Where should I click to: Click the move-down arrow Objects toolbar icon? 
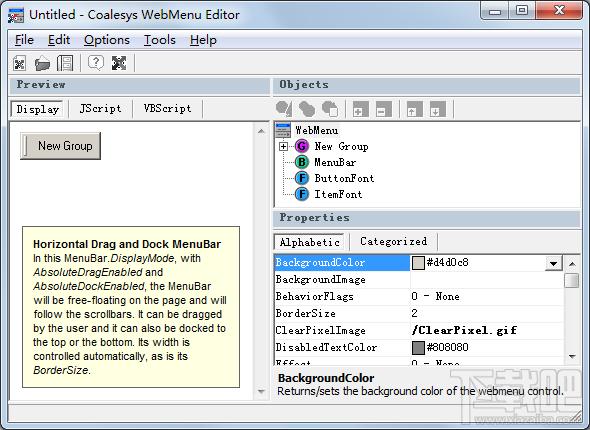tap(438, 109)
